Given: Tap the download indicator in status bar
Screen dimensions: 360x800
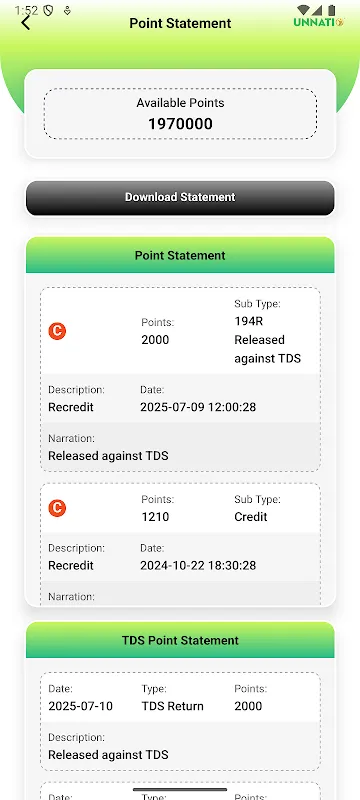Looking at the screenshot, I should click(x=67, y=10).
